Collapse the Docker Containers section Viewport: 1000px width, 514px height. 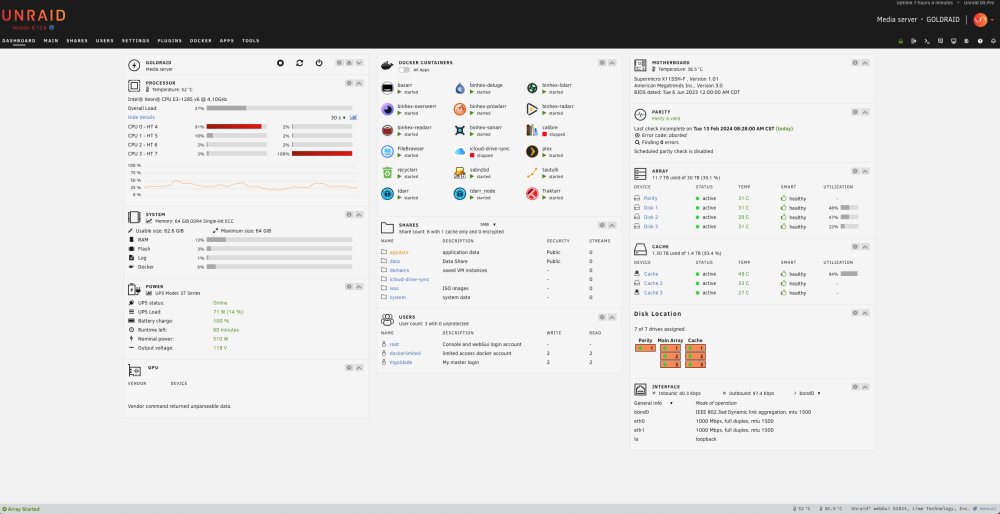612,62
